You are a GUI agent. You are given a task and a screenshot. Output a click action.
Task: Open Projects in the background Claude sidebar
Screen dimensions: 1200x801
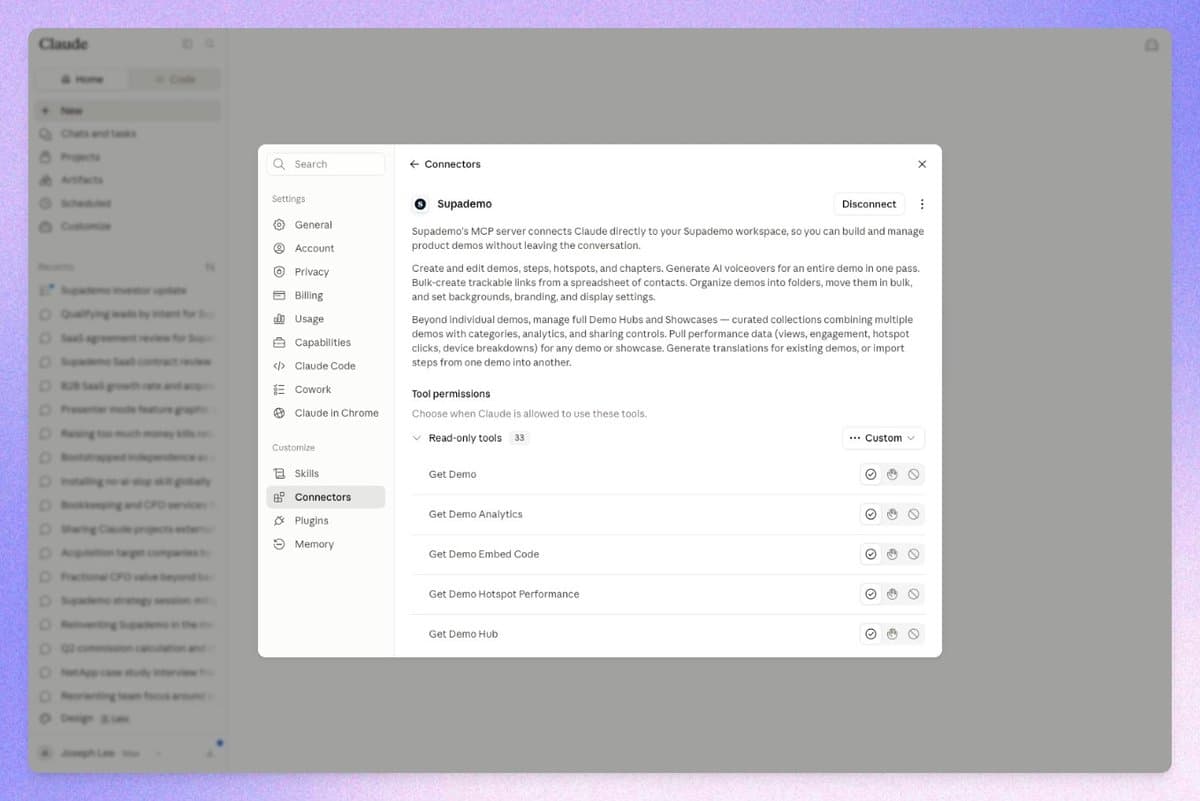click(x=128, y=157)
